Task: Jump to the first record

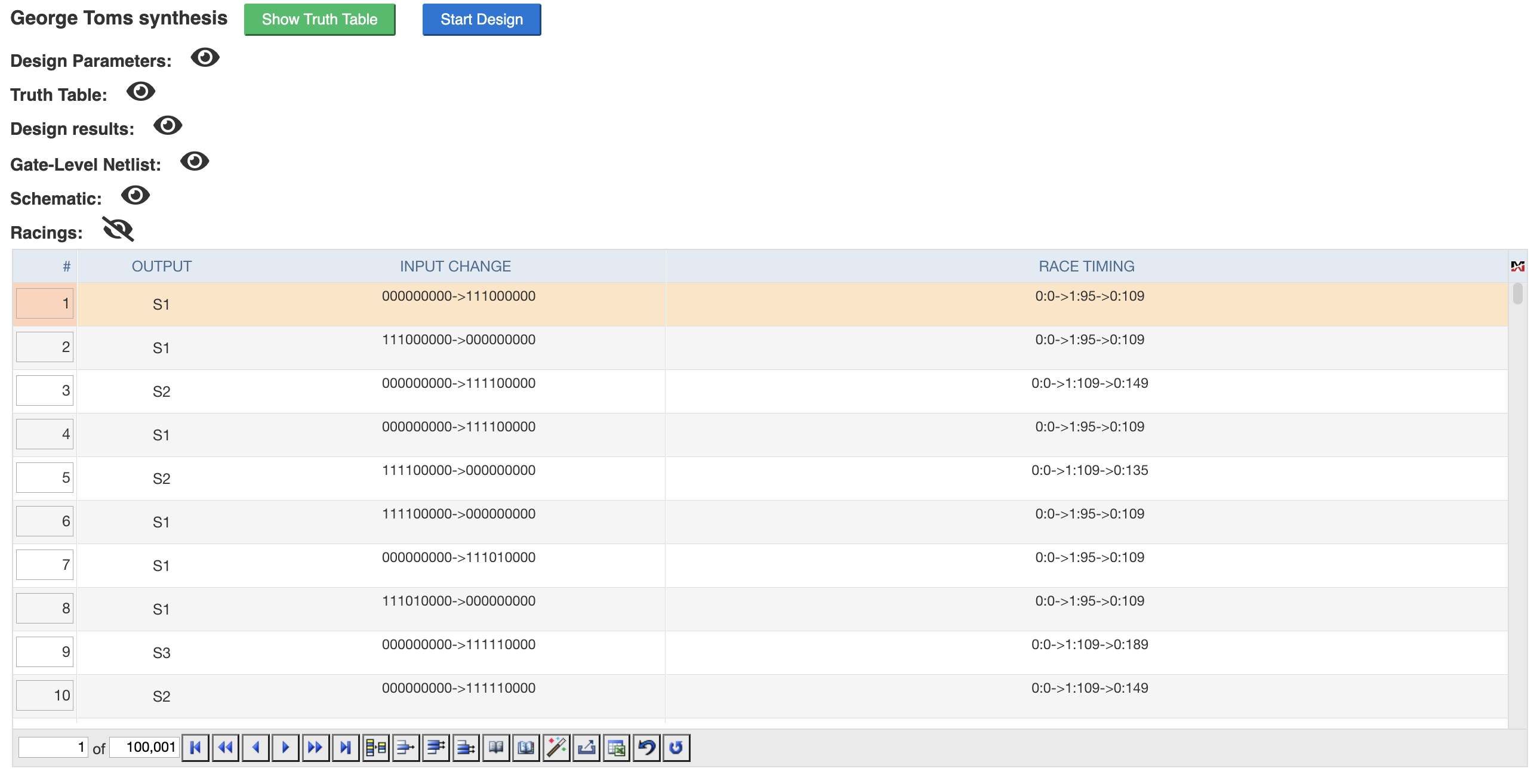Action: [195, 748]
